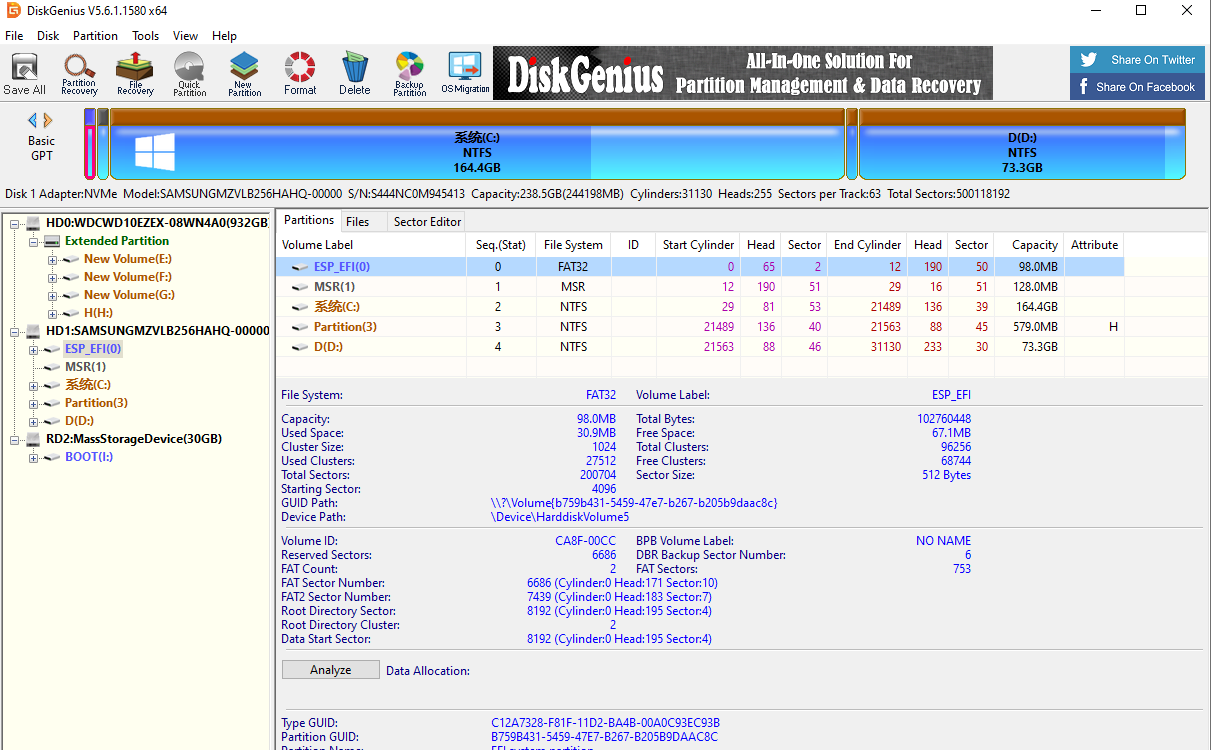1213x750 pixels.
Task: Select the D(D:) partition bar in disk map
Action: click(1022, 144)
